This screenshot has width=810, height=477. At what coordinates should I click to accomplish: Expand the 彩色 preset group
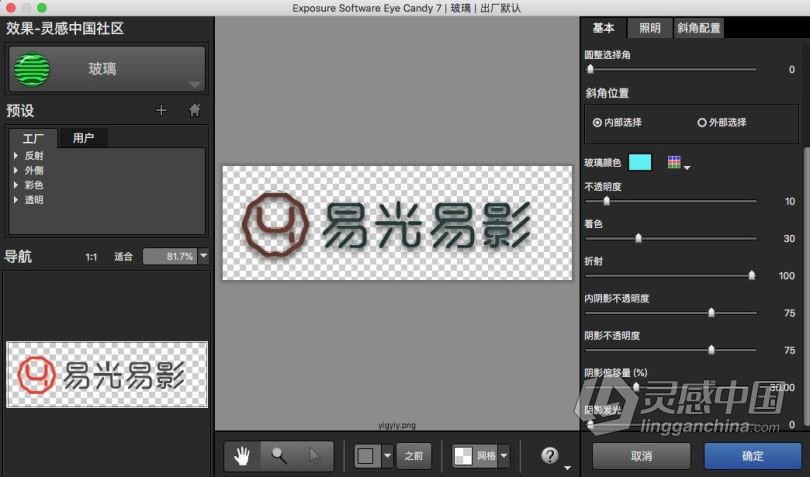coord(16,184)
